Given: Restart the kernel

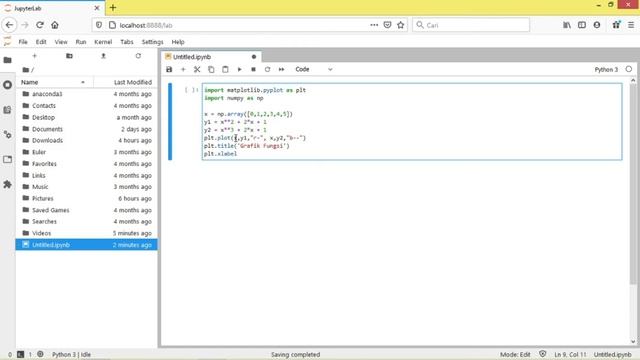Looking at the screenshot, I should 267,69.
